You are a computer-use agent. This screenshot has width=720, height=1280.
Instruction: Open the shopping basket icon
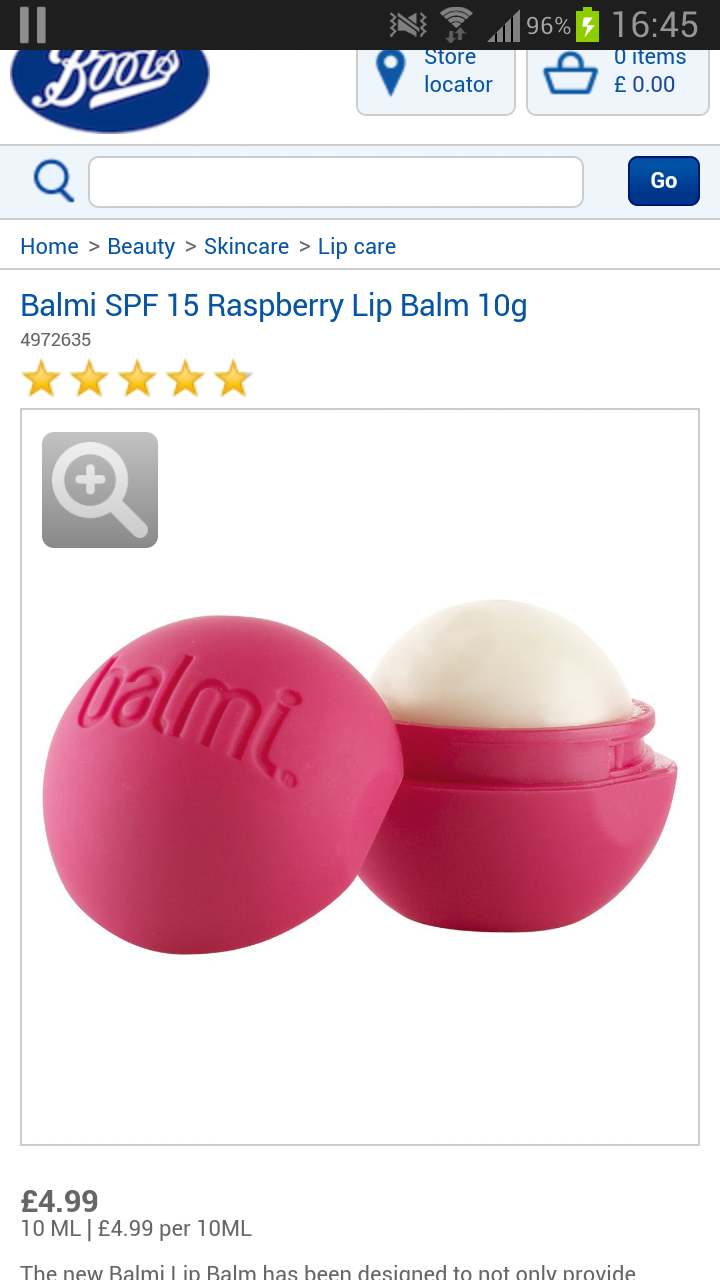point(570,74)
